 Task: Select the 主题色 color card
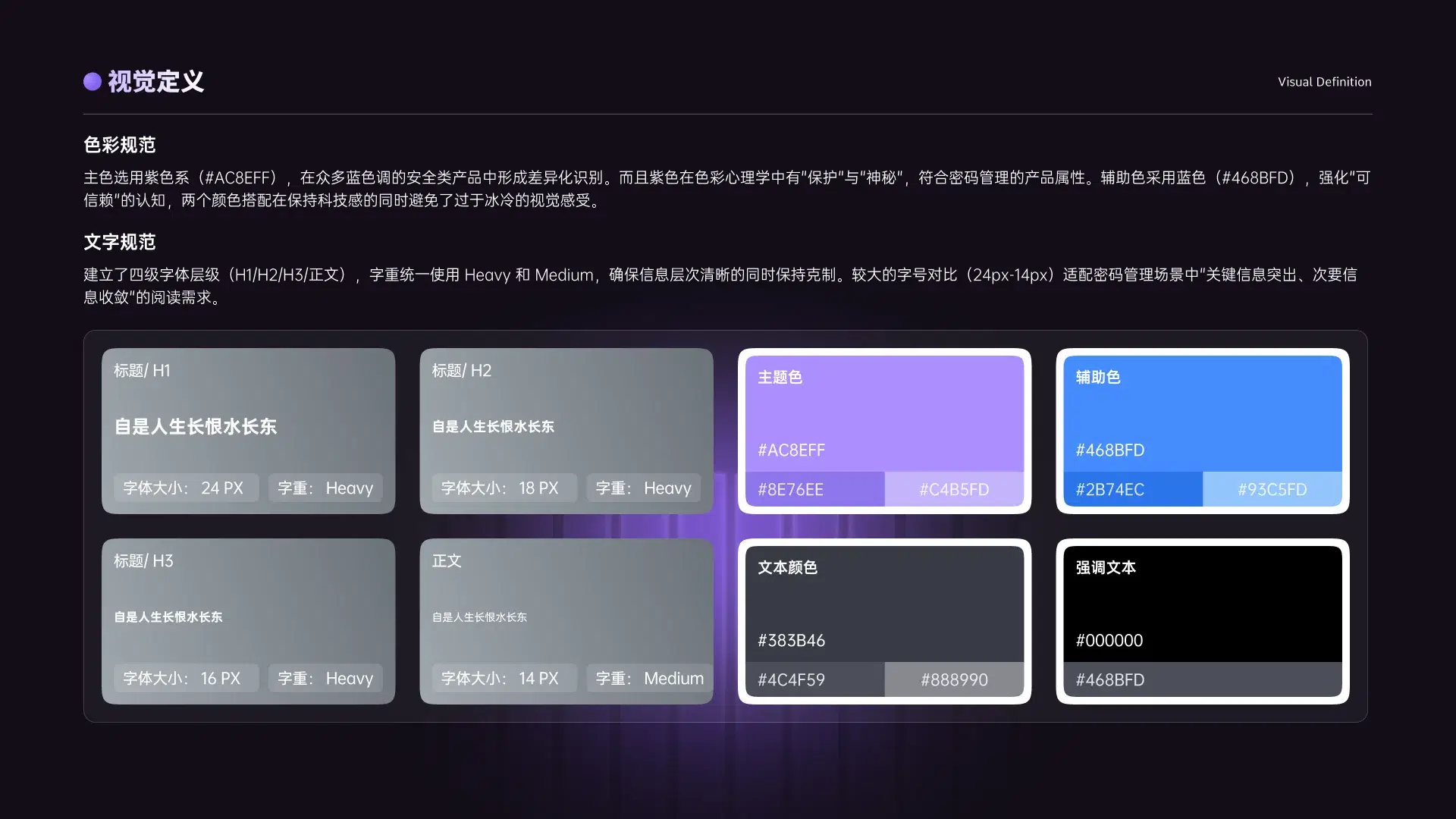pos(884,413)
